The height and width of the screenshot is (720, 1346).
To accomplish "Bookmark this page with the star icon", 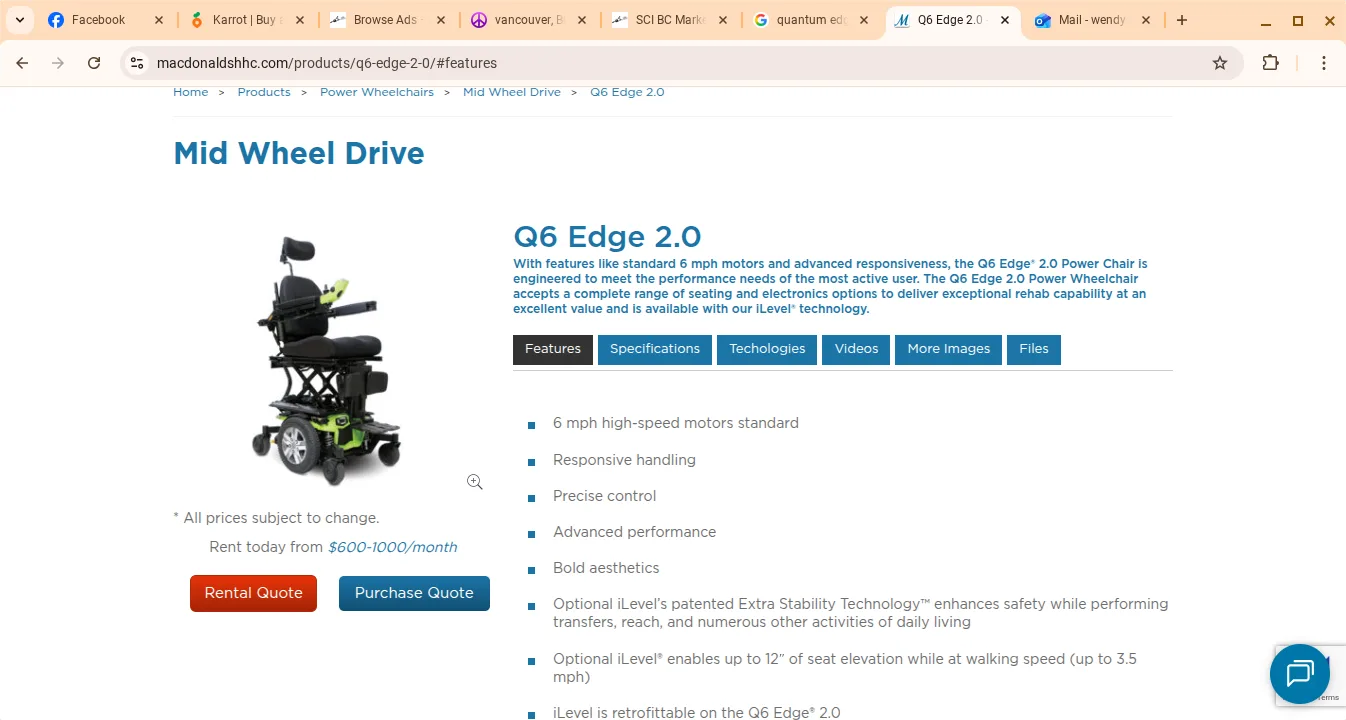I will coord(1220,62).
